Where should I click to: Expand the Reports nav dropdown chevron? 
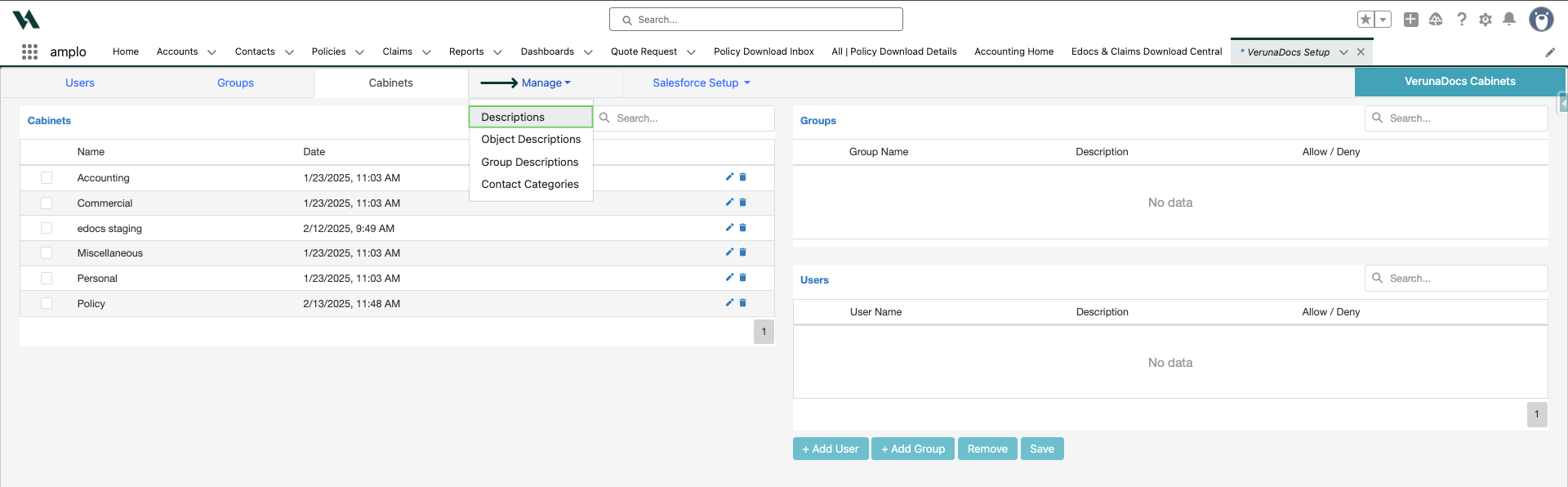[x=497, y=52]
